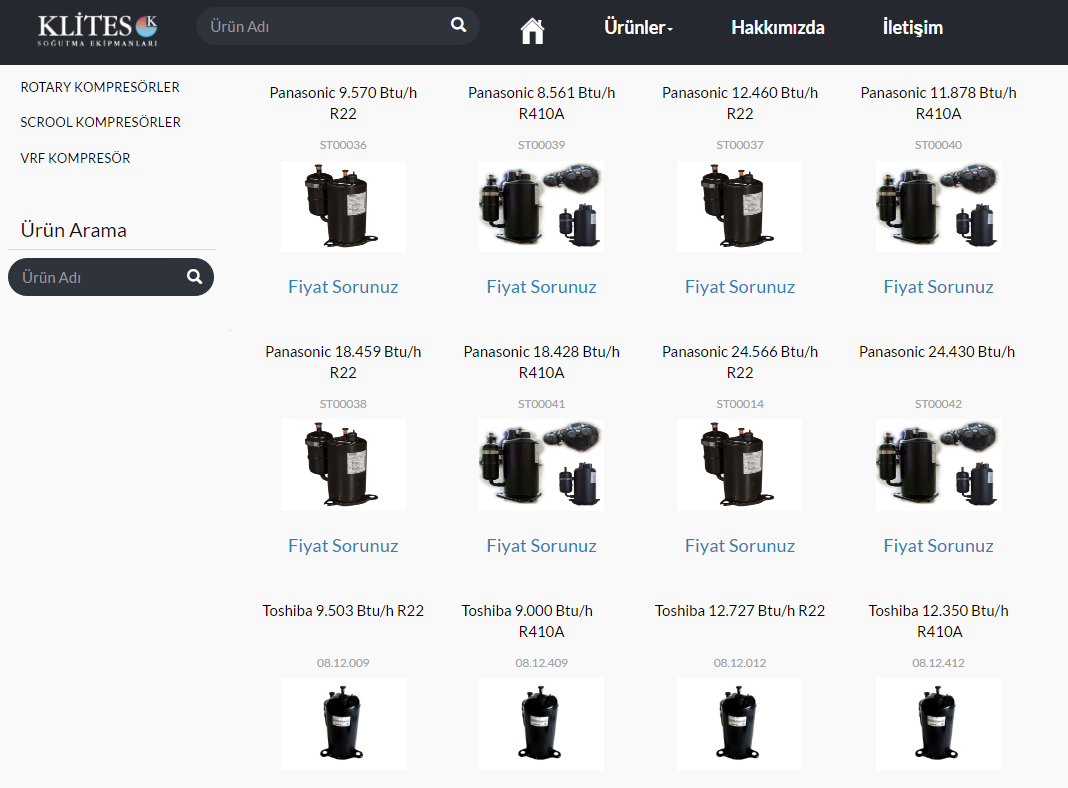This screenshot has width=1068, height=788.
Task: Click the sidebar search magnifier icon
Action: (x=194, y=277)
